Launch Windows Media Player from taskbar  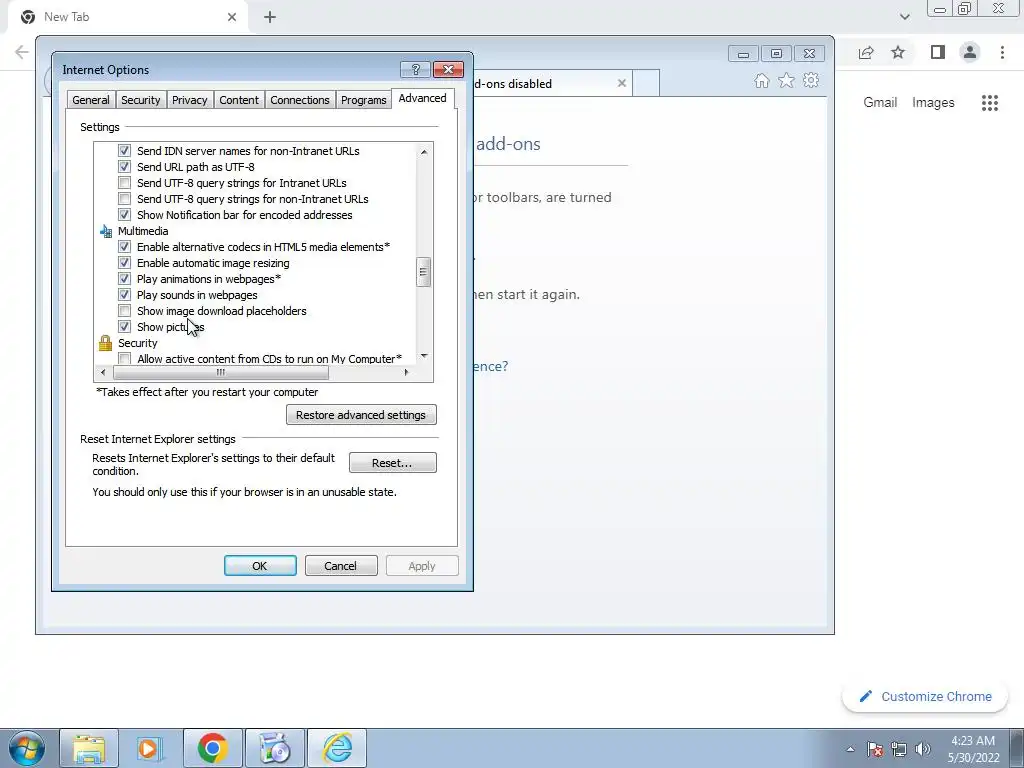[x=151, y=748]
